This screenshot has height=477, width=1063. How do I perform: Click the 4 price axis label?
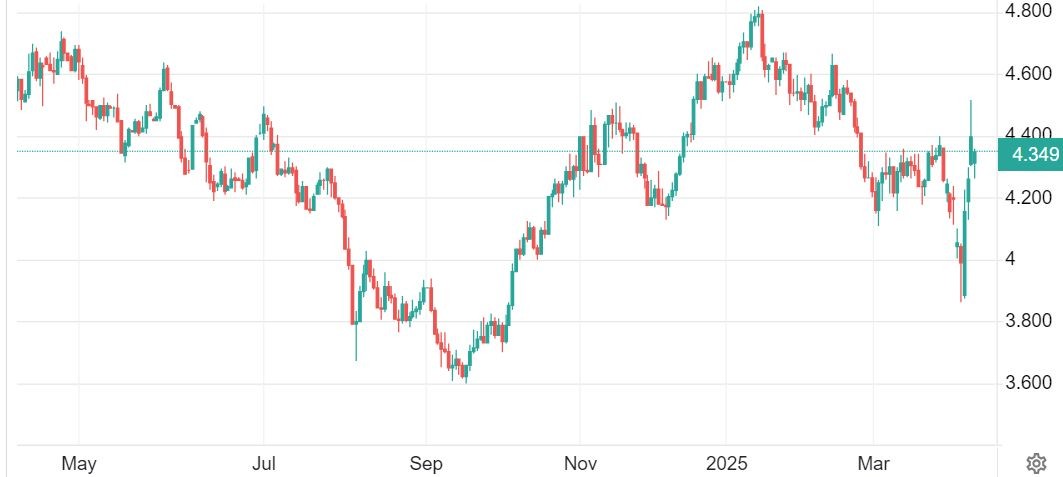tap(1011, 259)
